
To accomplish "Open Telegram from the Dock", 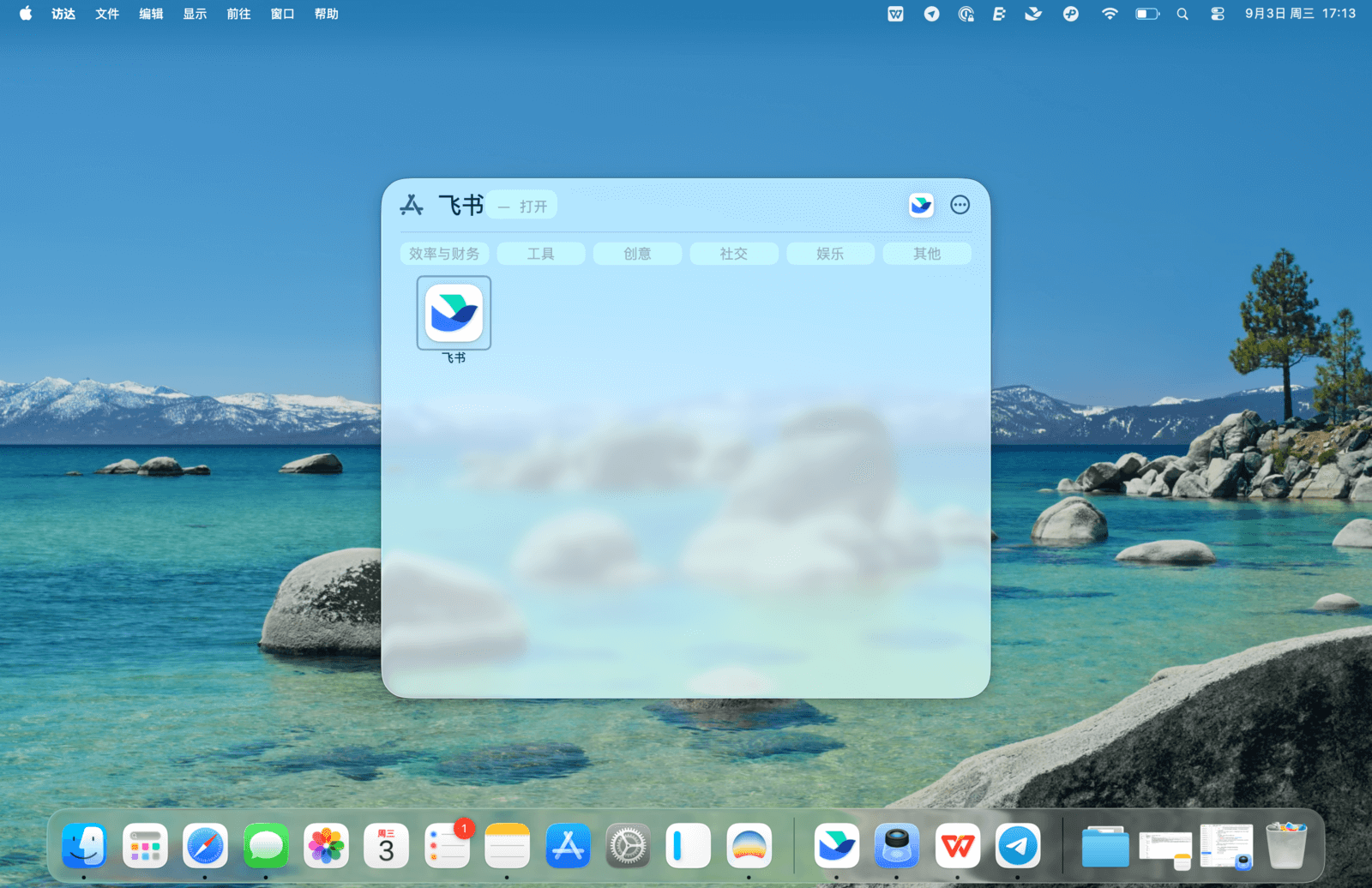I will 1018,846.
